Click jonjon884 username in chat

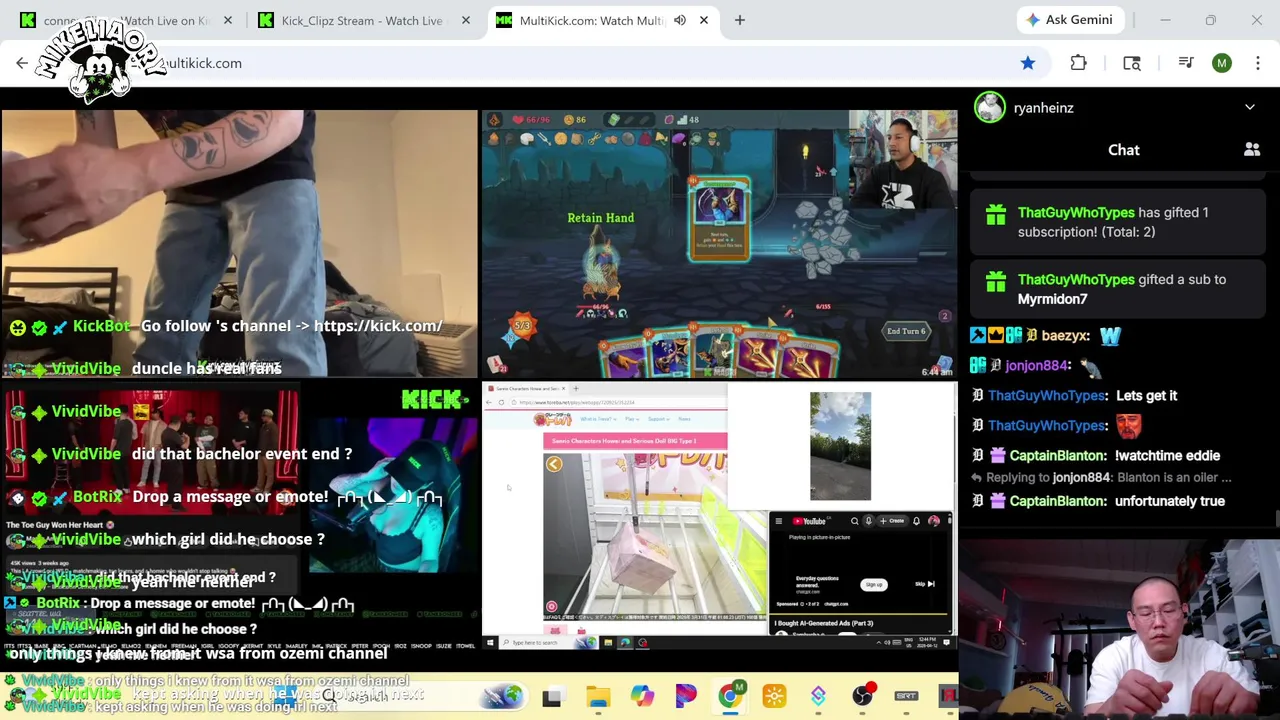pyautogui.click(x=1037, y=366)
